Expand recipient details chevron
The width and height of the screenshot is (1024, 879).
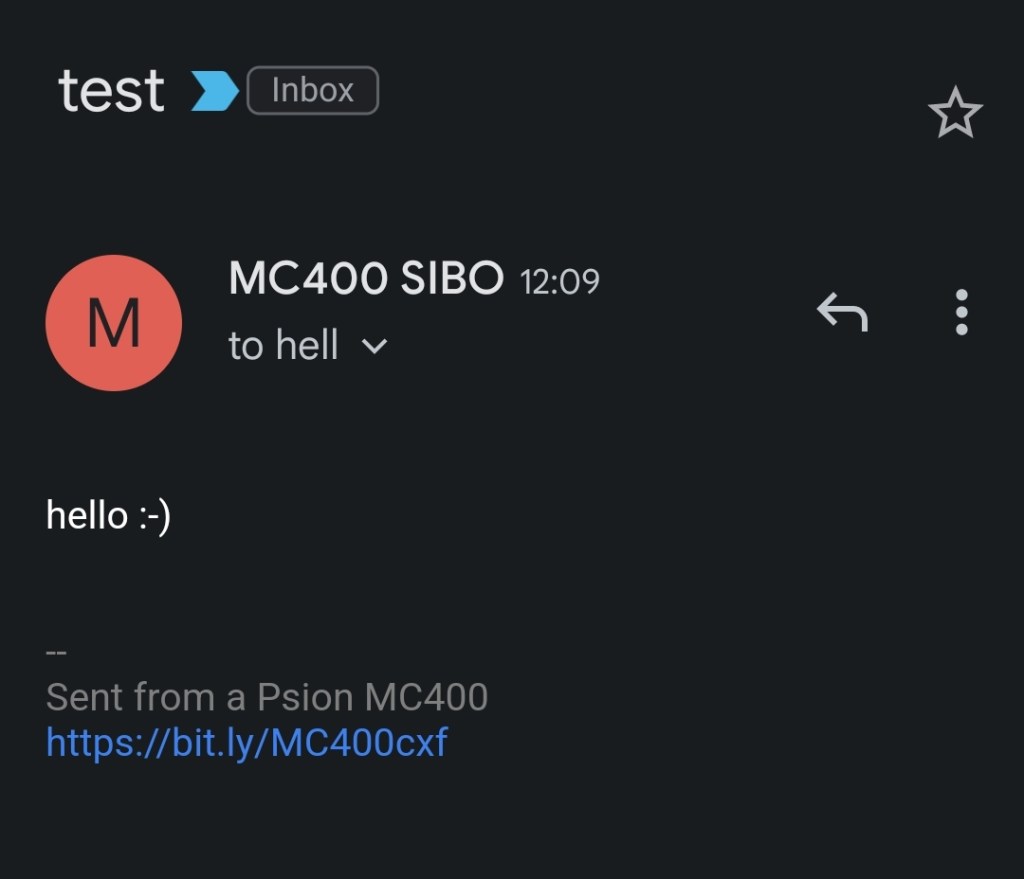[x=374, y=347]
